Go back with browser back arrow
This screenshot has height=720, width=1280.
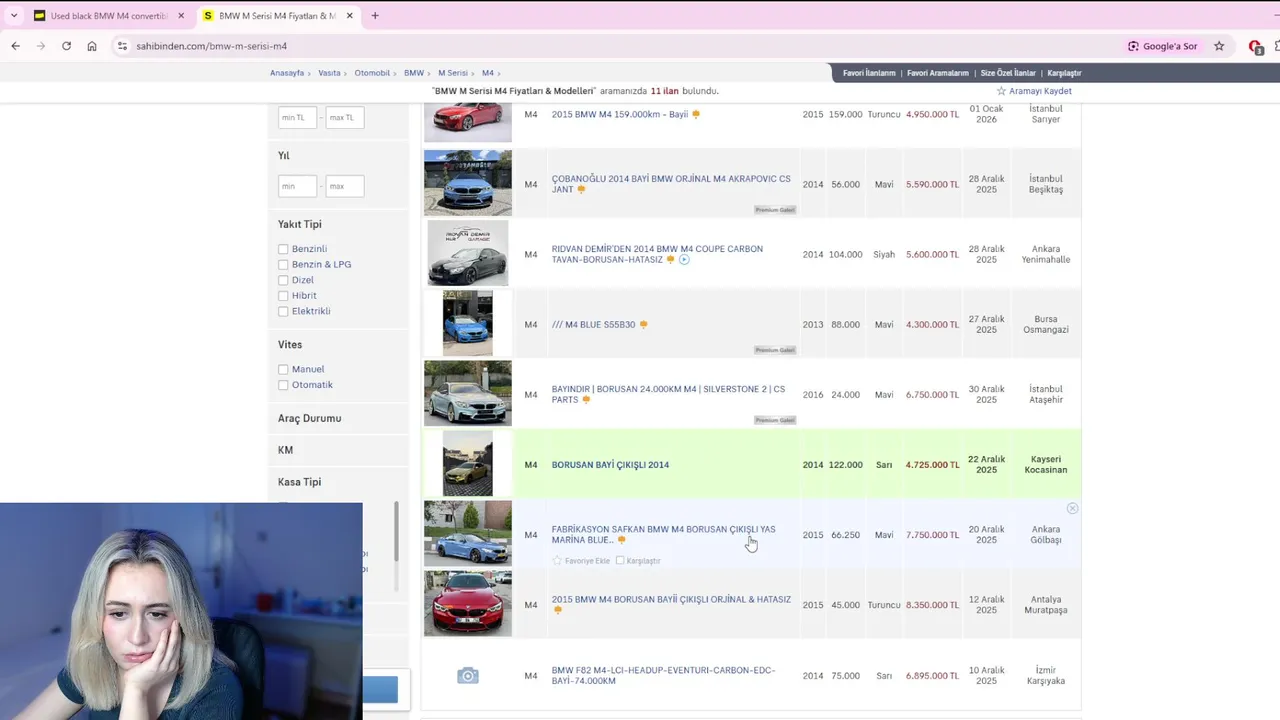click(15, 46)
